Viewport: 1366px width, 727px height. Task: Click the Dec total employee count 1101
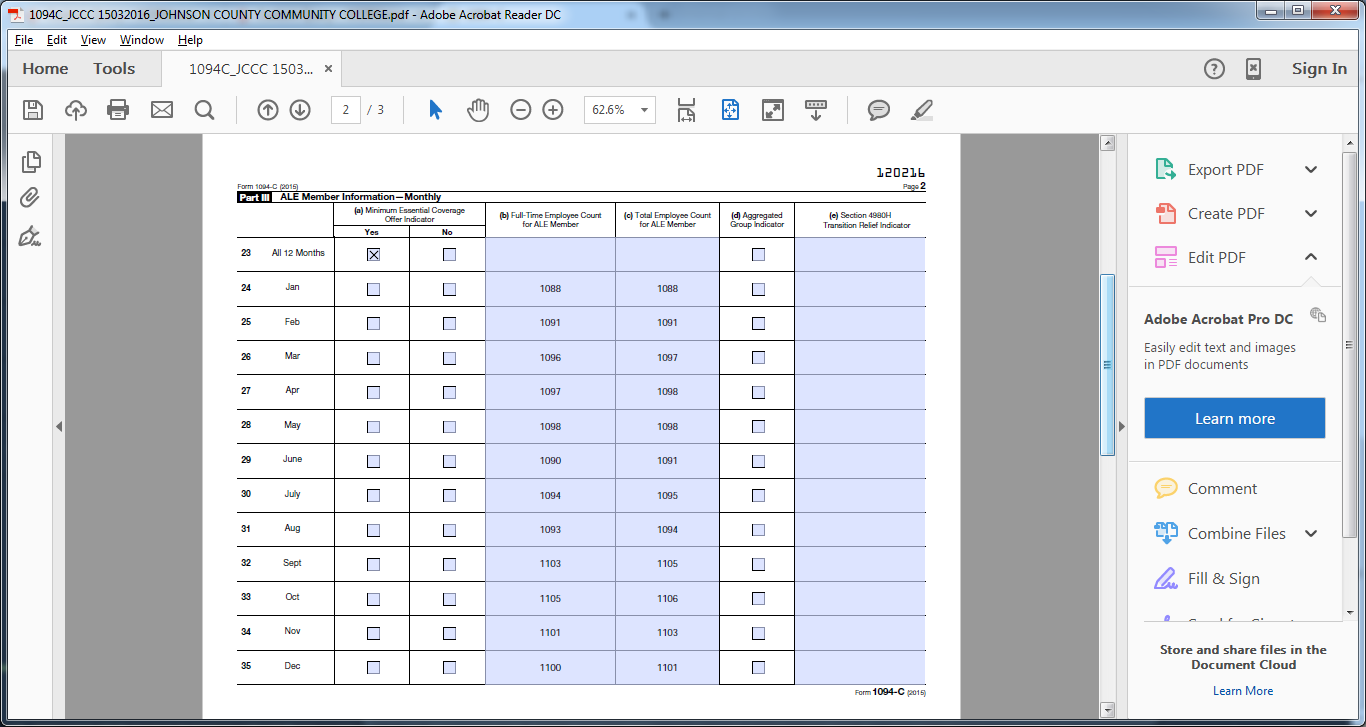[x=667, y=668]
